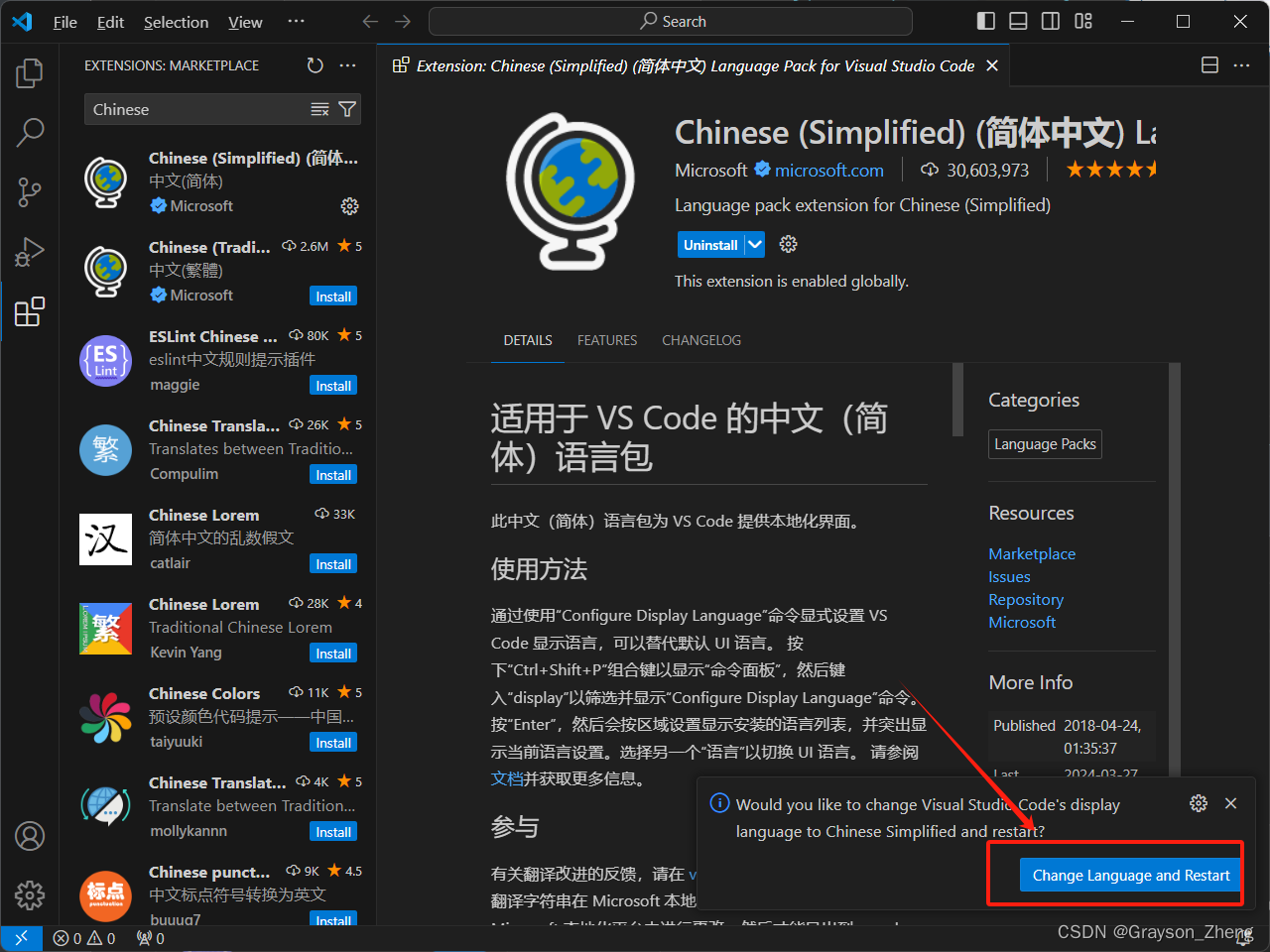Install Chinese (Traditional) language pack
1270x952 pixels.
tap(333, 297)
